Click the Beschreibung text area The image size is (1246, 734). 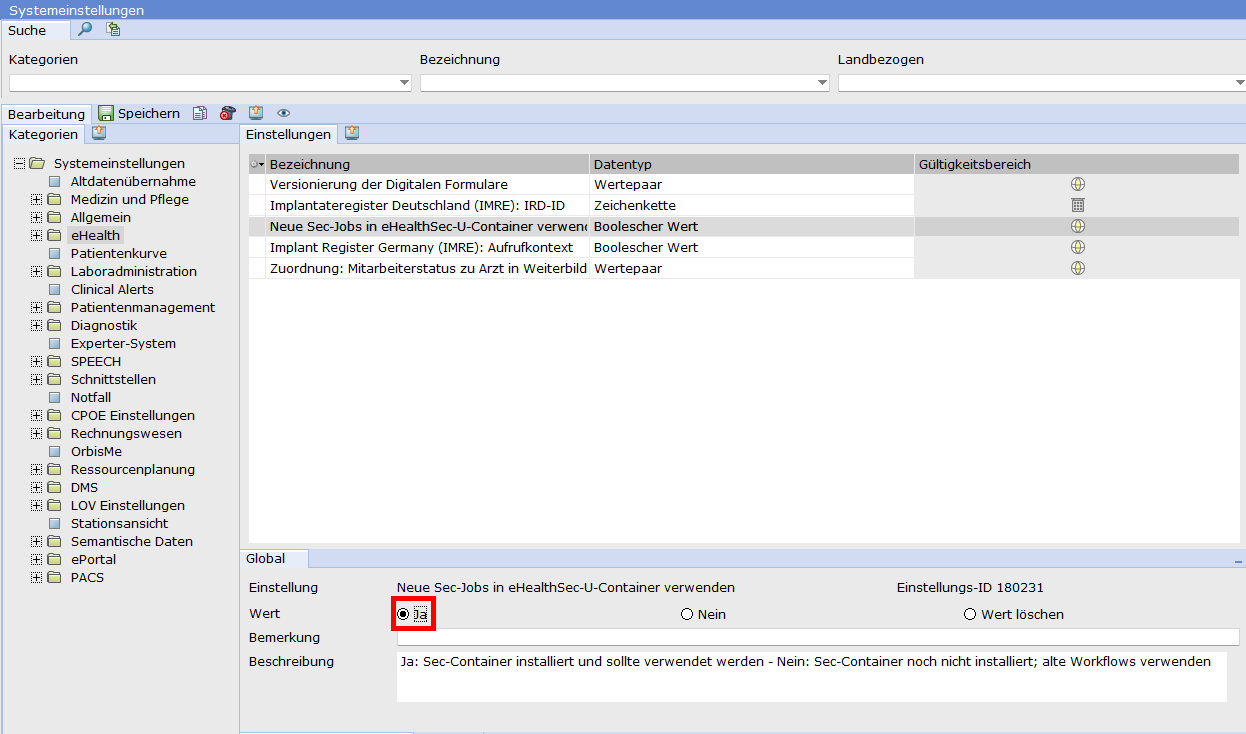(x=811, y=677)
